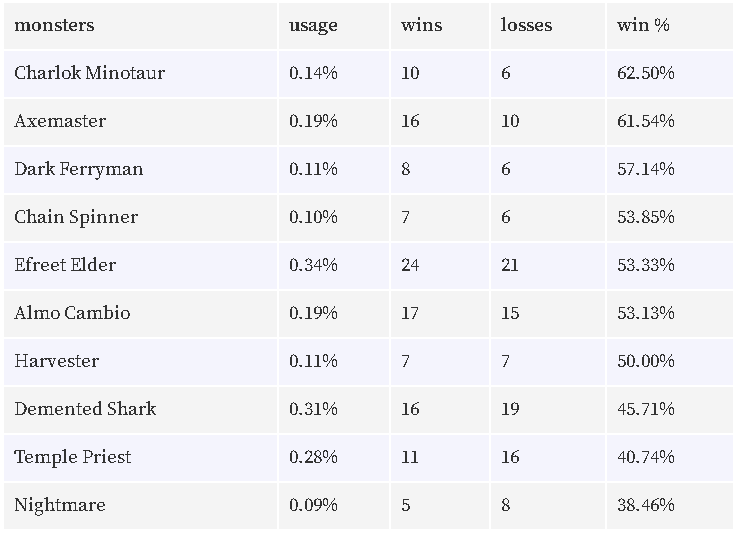Click the Axemaster monster name
Screen dimensions: 736x533
[60, 121]
